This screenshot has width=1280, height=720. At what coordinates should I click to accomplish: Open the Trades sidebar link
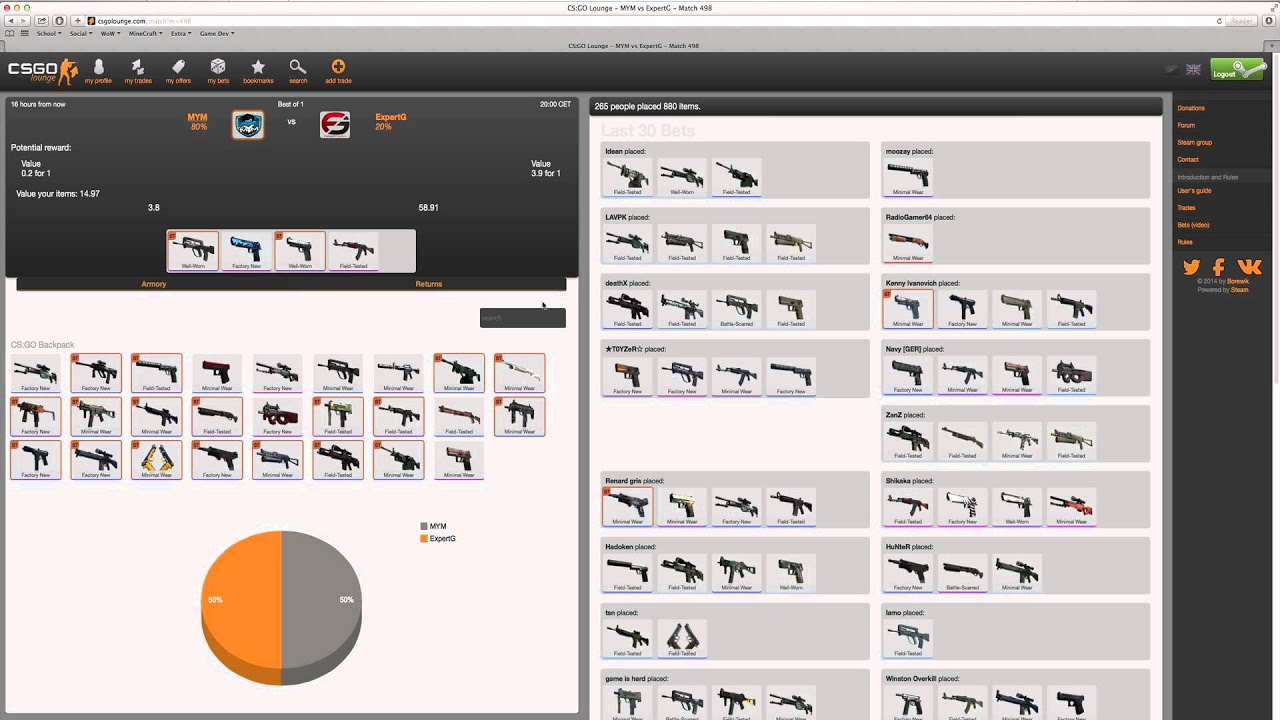coord(1186,207)
